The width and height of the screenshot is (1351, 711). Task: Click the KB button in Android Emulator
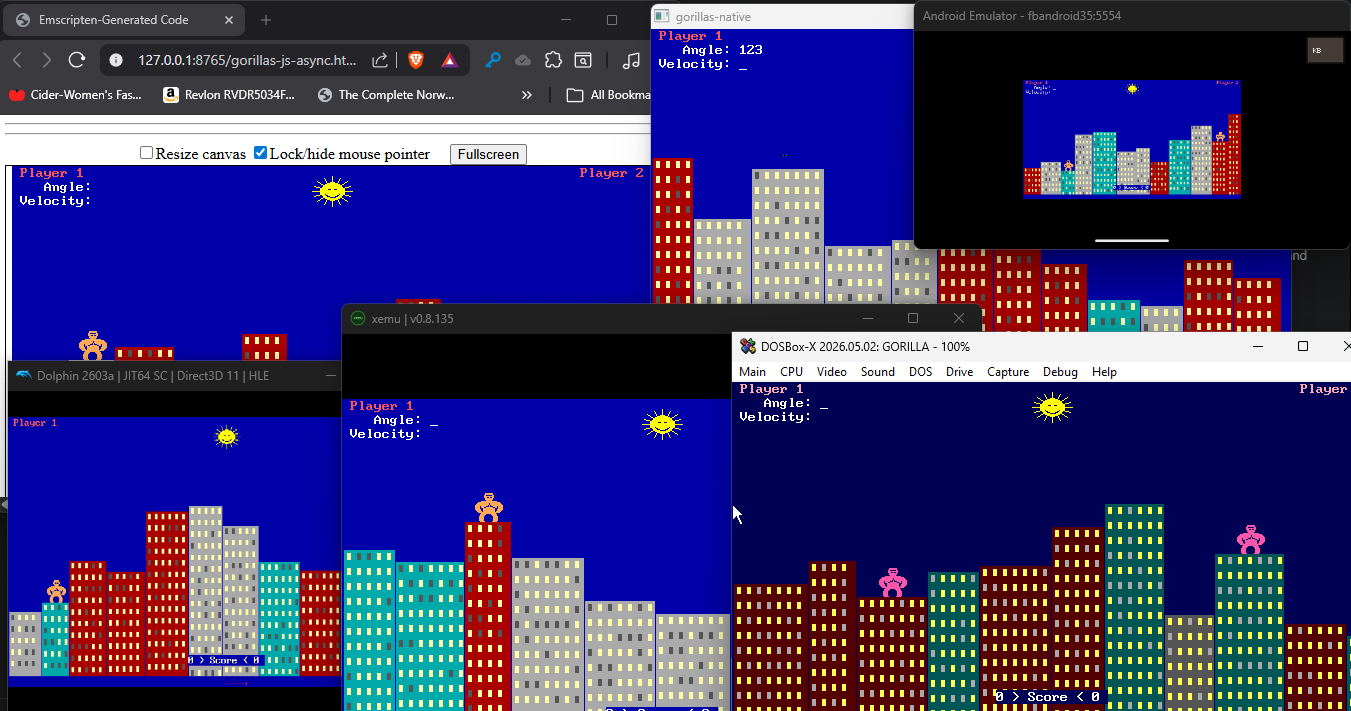[1324, 50]
